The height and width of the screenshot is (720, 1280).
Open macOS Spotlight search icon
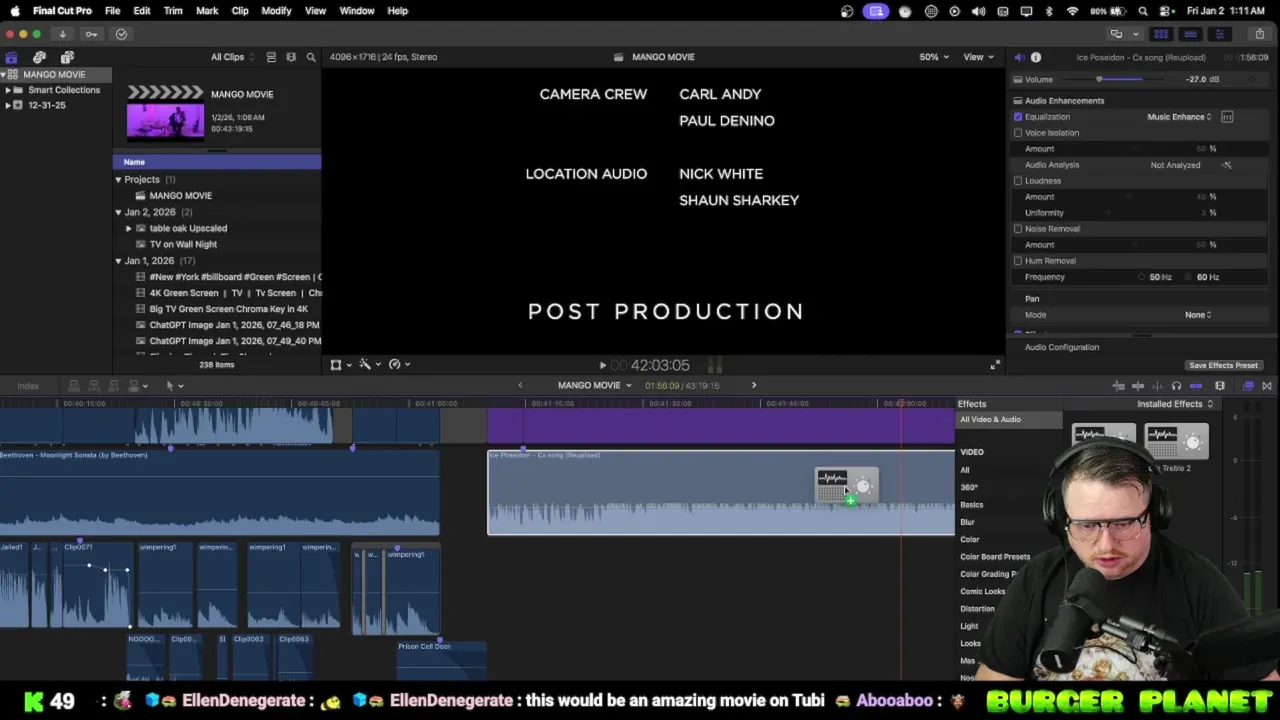coord(1143,11)
